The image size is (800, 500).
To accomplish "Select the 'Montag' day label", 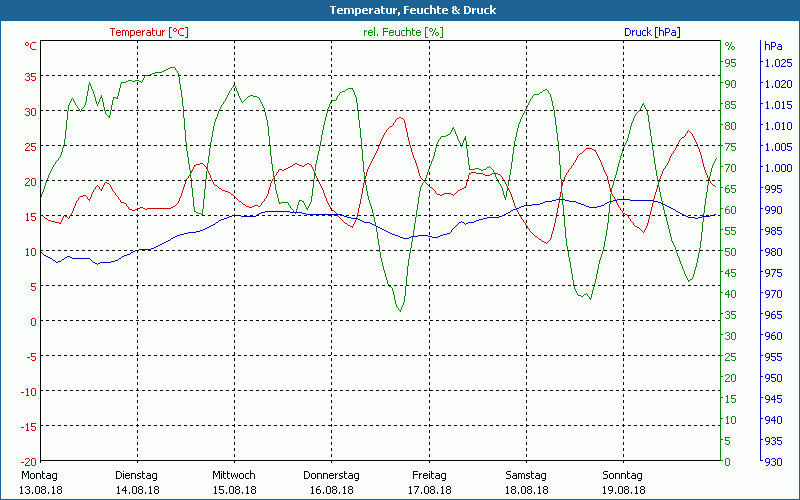I will pos(39,476).
